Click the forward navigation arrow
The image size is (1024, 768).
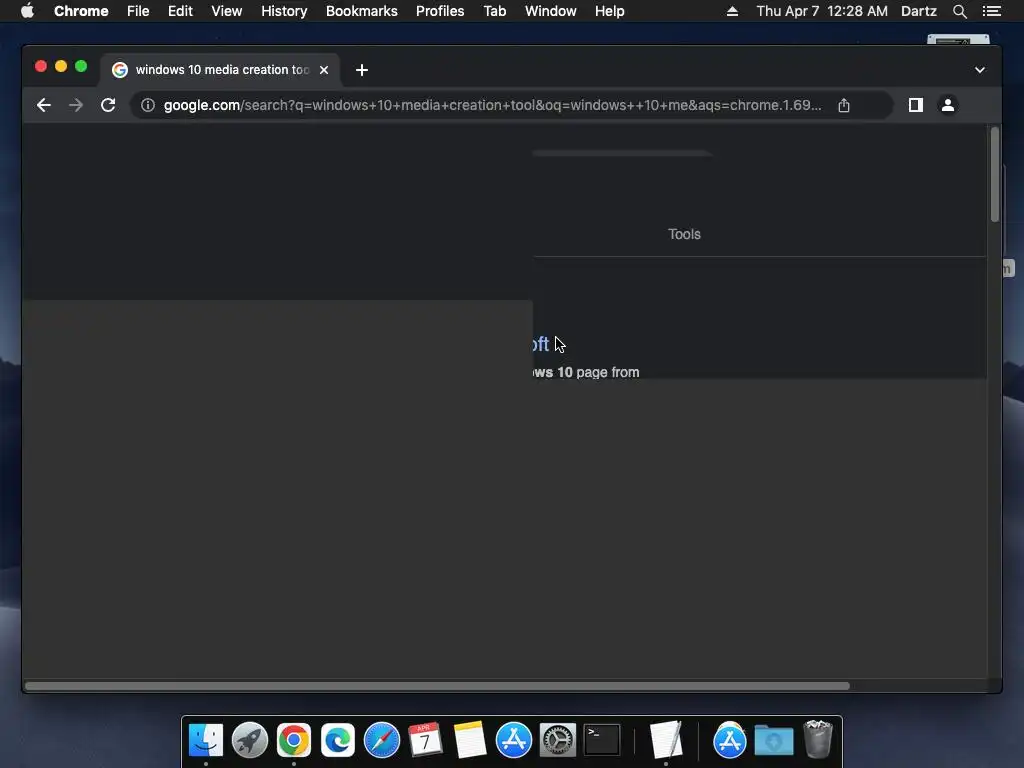(76, 105)
